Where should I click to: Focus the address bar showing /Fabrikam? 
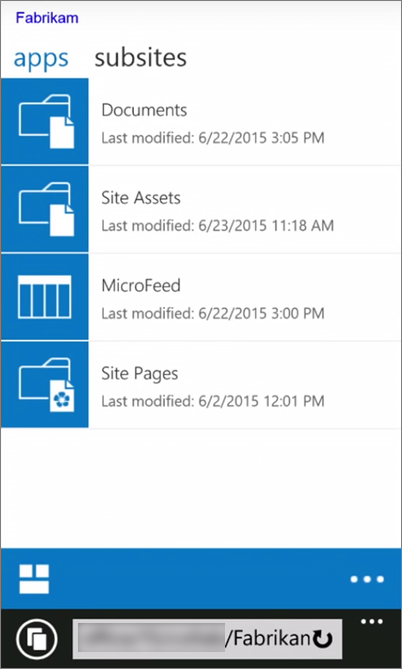click(207, 639)
